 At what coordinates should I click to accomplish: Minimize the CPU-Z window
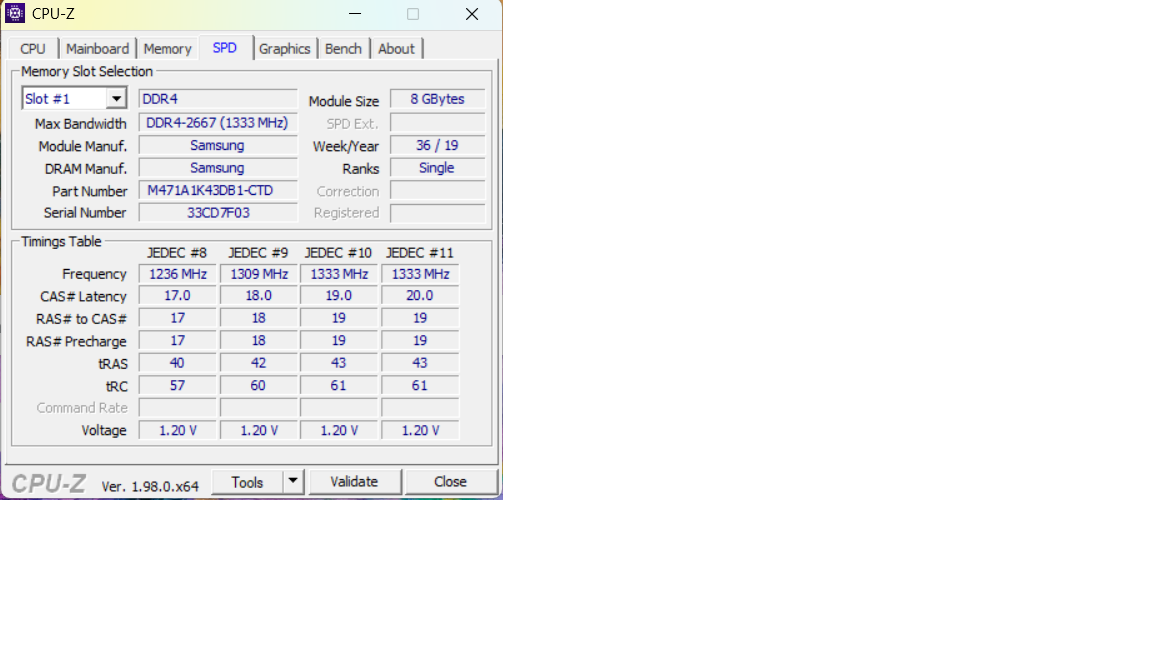click(354, 14)
